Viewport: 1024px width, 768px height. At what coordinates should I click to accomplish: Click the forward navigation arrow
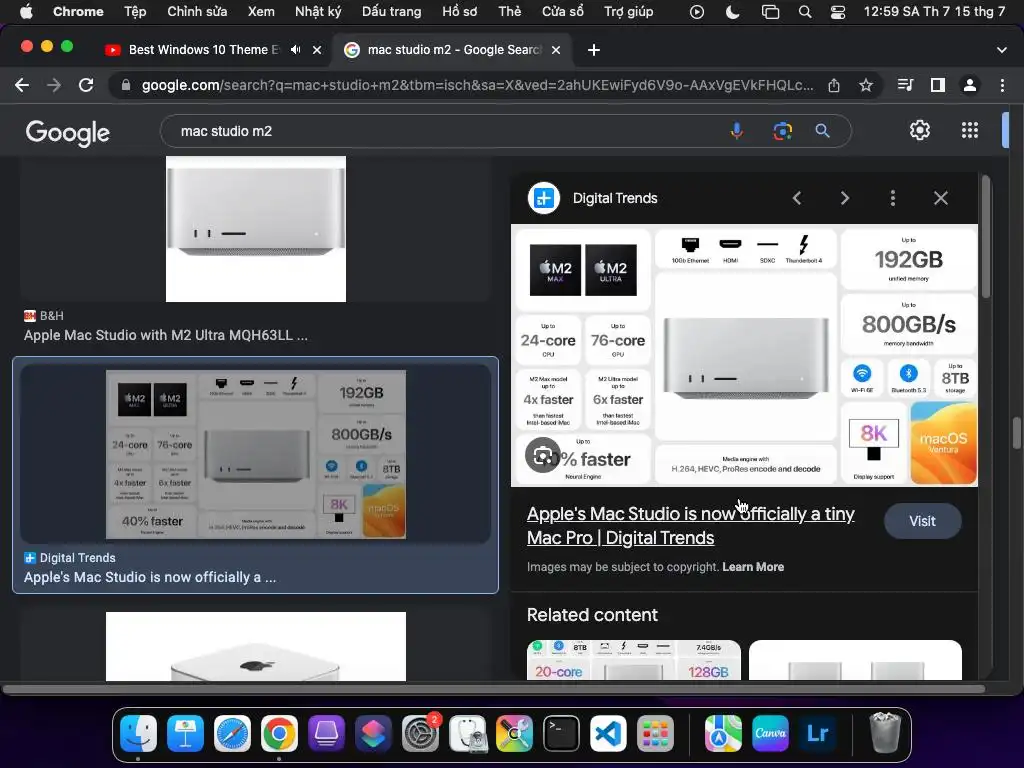click(54, 86)
